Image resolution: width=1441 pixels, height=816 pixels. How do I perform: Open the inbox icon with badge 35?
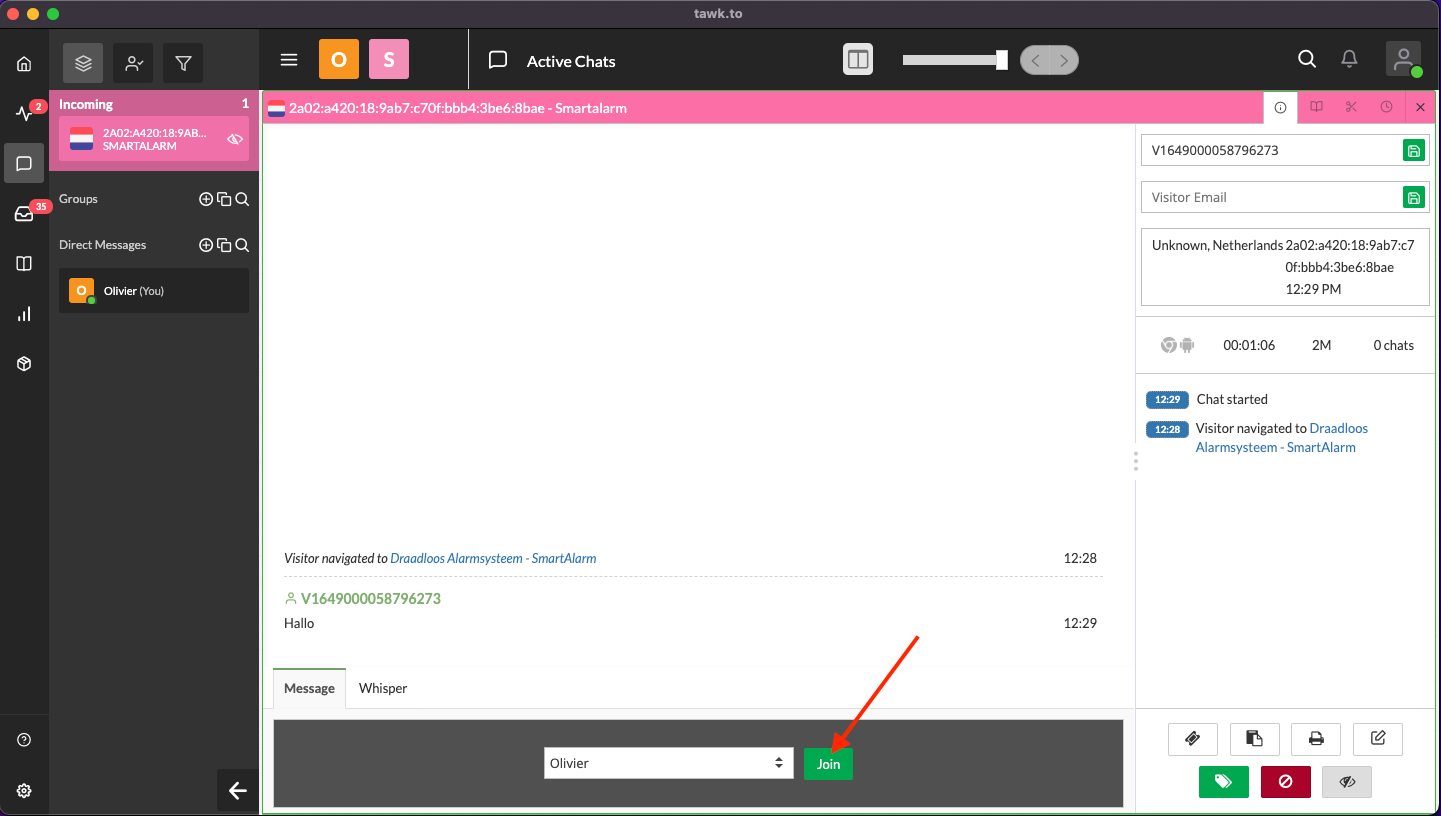(x=24, y=213)
